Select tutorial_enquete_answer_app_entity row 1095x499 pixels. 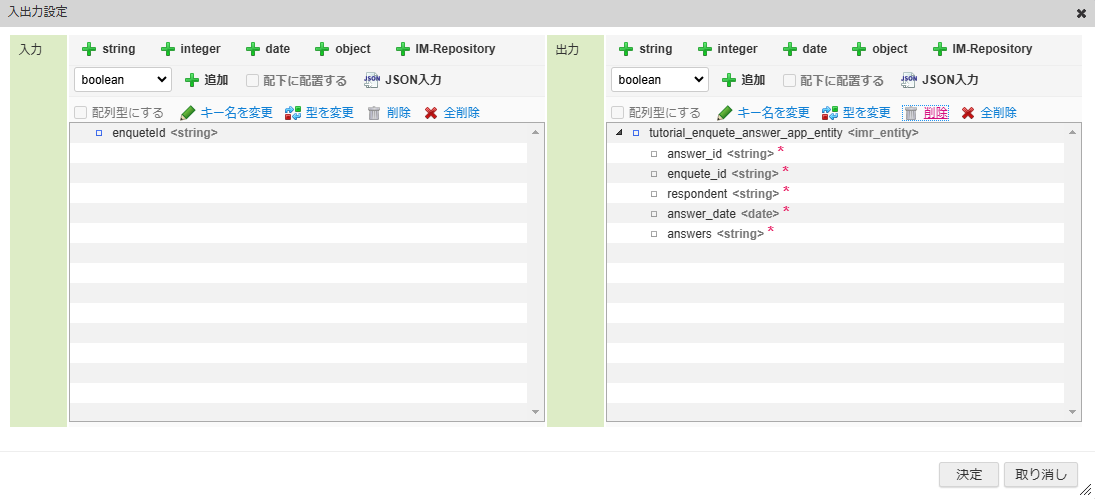tap(836, 133)
